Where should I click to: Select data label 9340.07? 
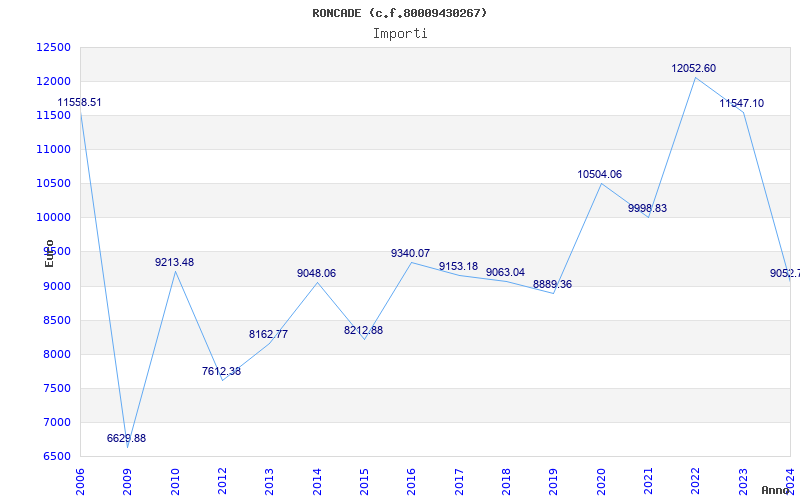coord(410,253)
